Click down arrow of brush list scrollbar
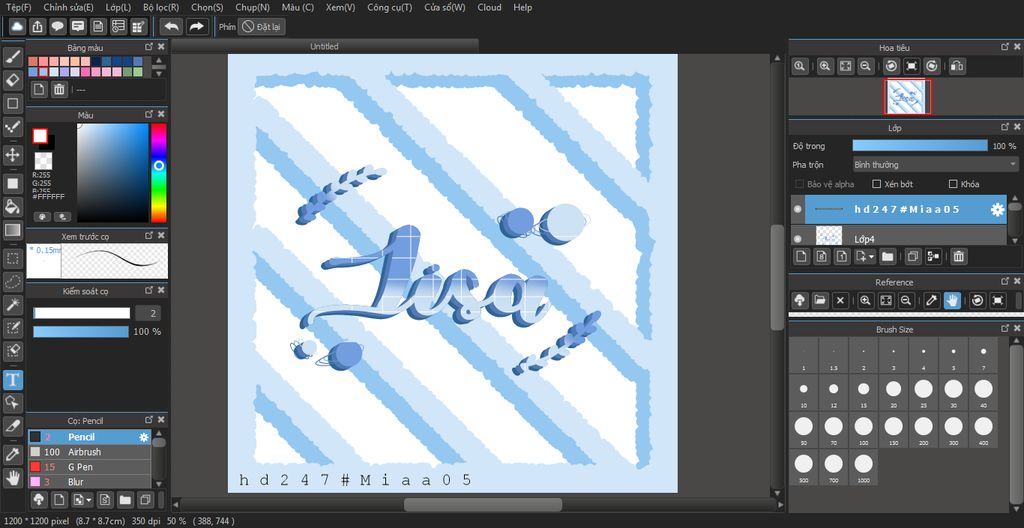1024x528 pixels. point(158,483)
